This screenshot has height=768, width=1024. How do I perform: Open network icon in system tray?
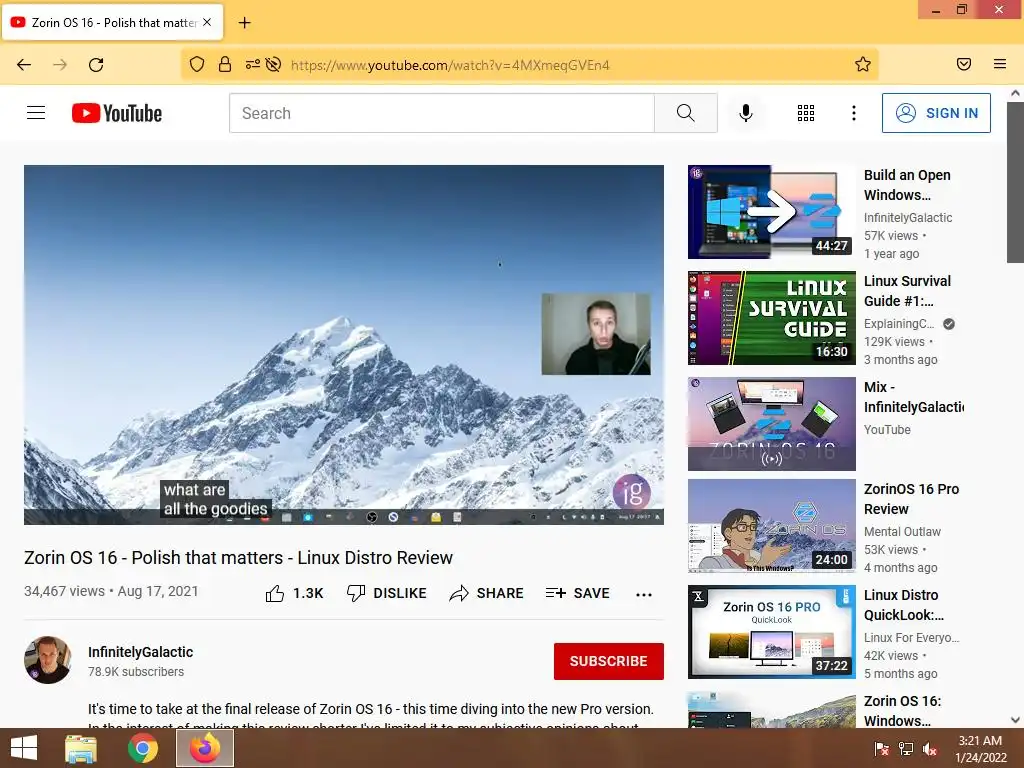[906, 748]
